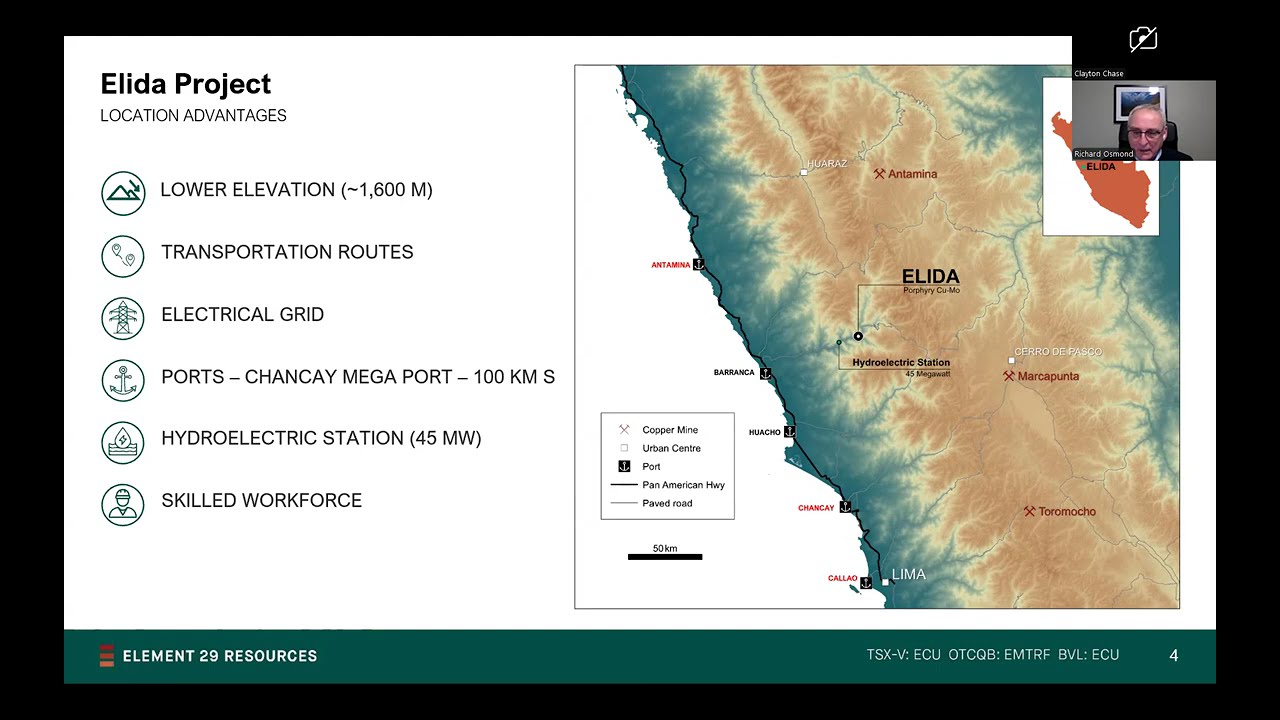Screen dimensions: 1280x720
Task: Click the Antamina mine name label
Action: tap(912, 174)
